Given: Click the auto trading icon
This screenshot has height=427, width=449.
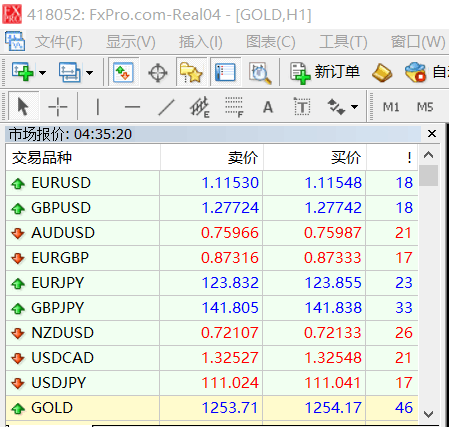Looking at the screenshot, I should [415, 72].
